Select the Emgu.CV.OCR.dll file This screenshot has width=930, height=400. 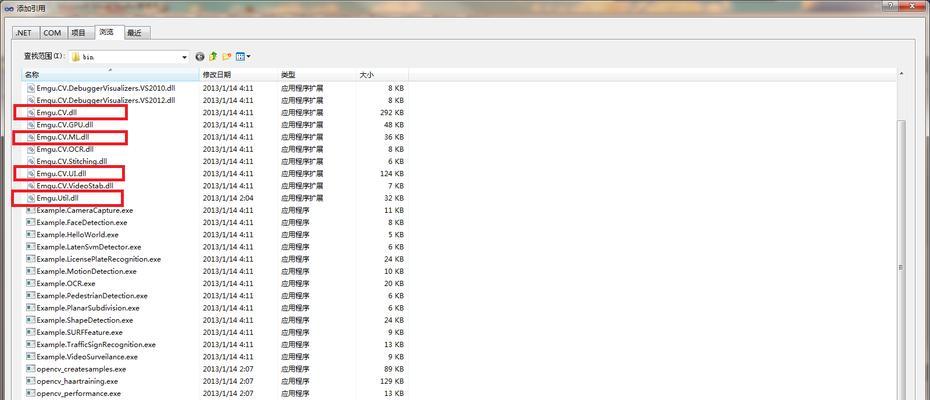tap(65, 149)
